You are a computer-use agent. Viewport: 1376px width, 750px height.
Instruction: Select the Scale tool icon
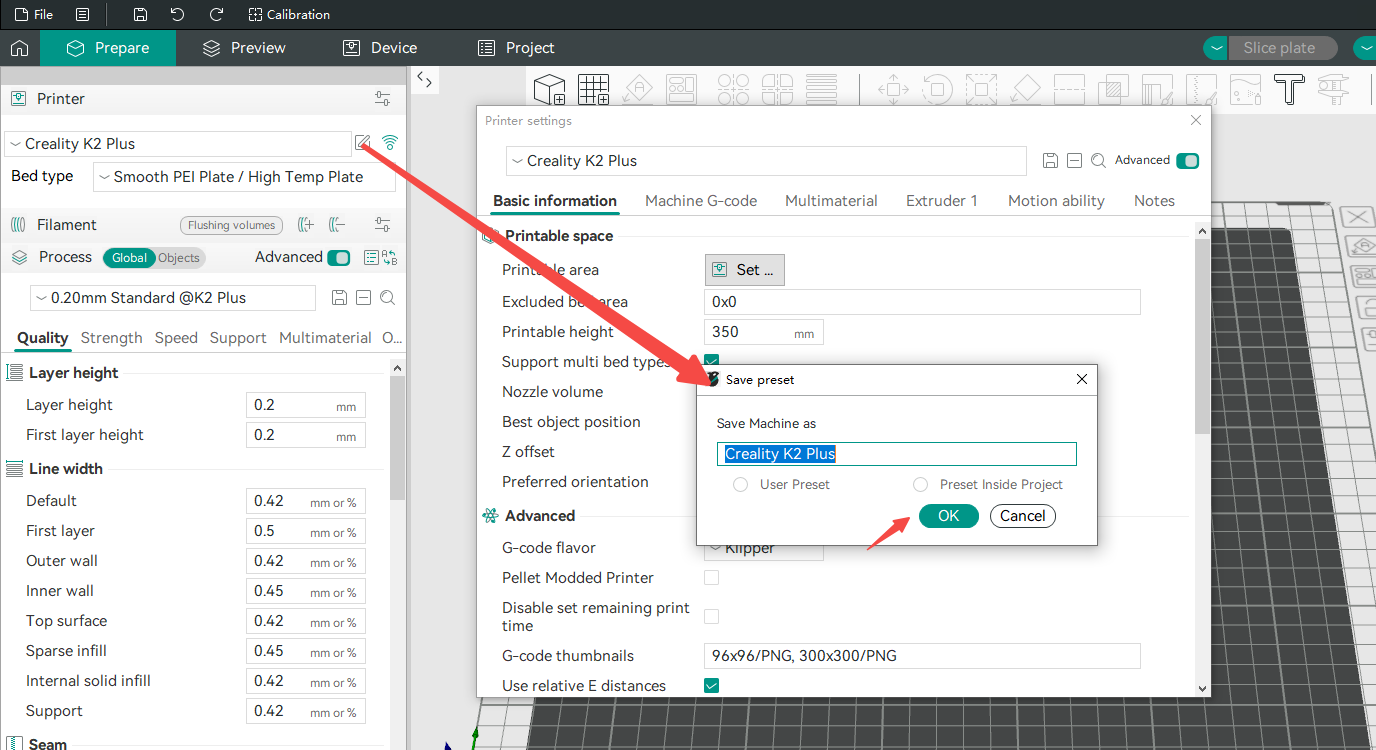[981, 88]
